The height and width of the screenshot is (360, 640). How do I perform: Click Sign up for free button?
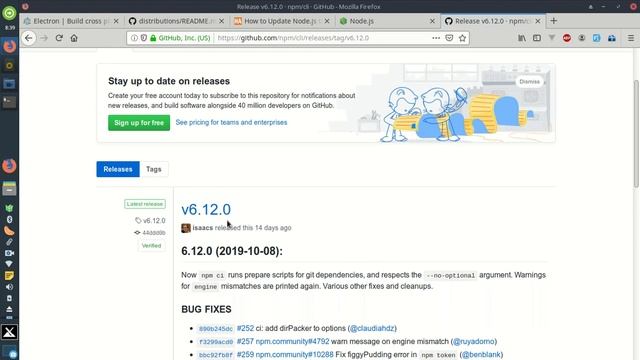coord(139,122)
